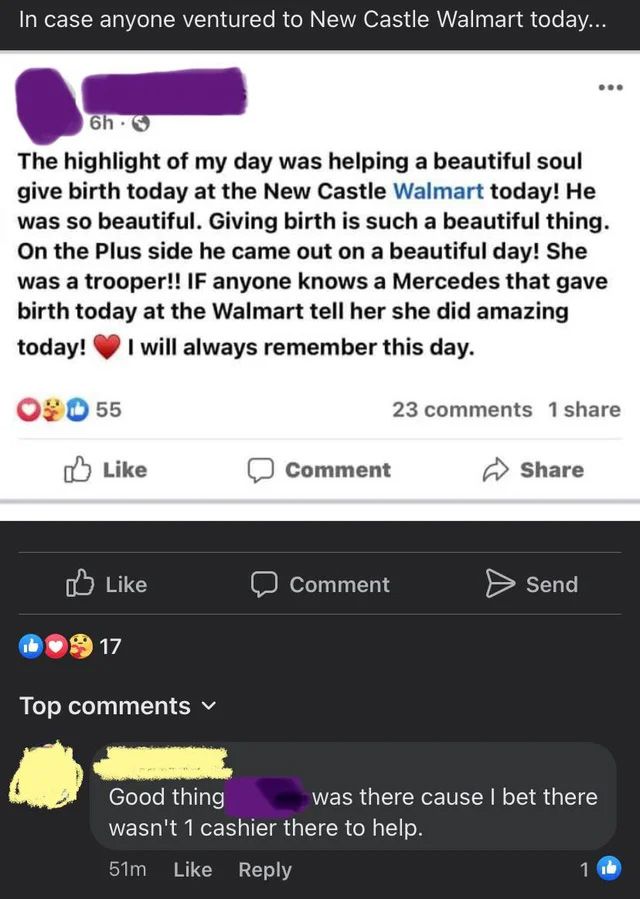View the 1 share count
640x899 pixels.
(x=584, y=409)
